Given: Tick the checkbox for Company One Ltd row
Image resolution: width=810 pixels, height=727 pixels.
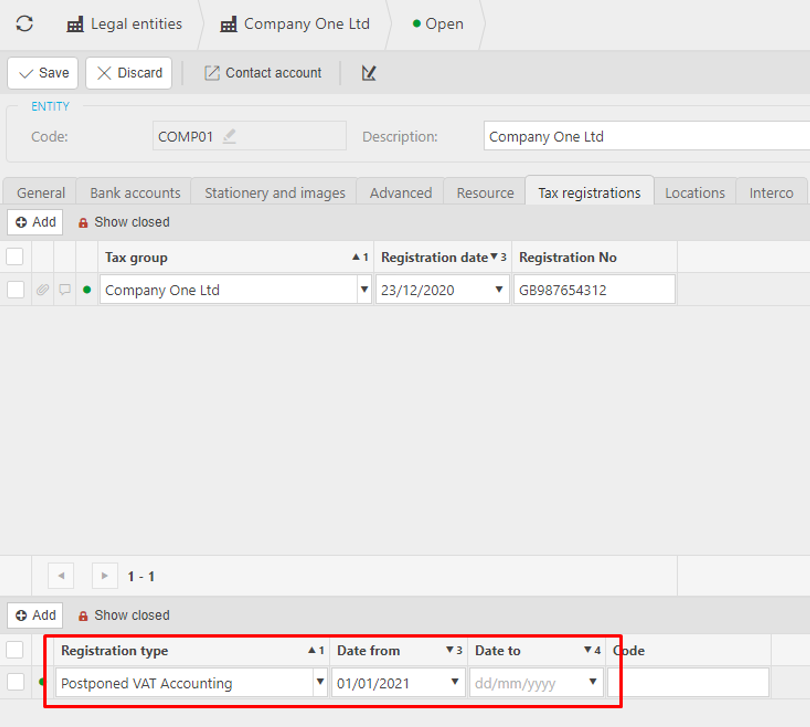Looking at the screenshot, I should [15, 290].
